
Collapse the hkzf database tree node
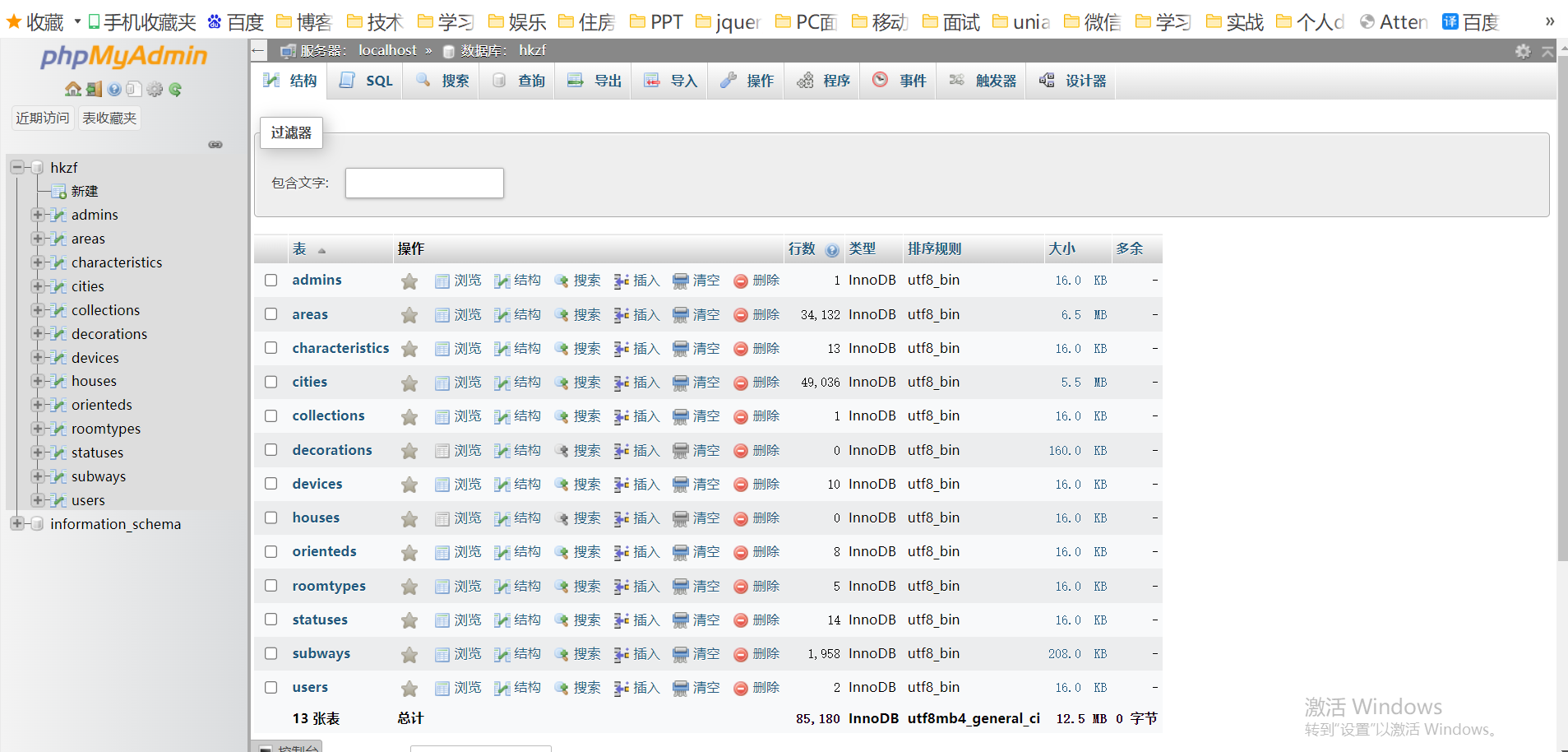click(16, 167)
